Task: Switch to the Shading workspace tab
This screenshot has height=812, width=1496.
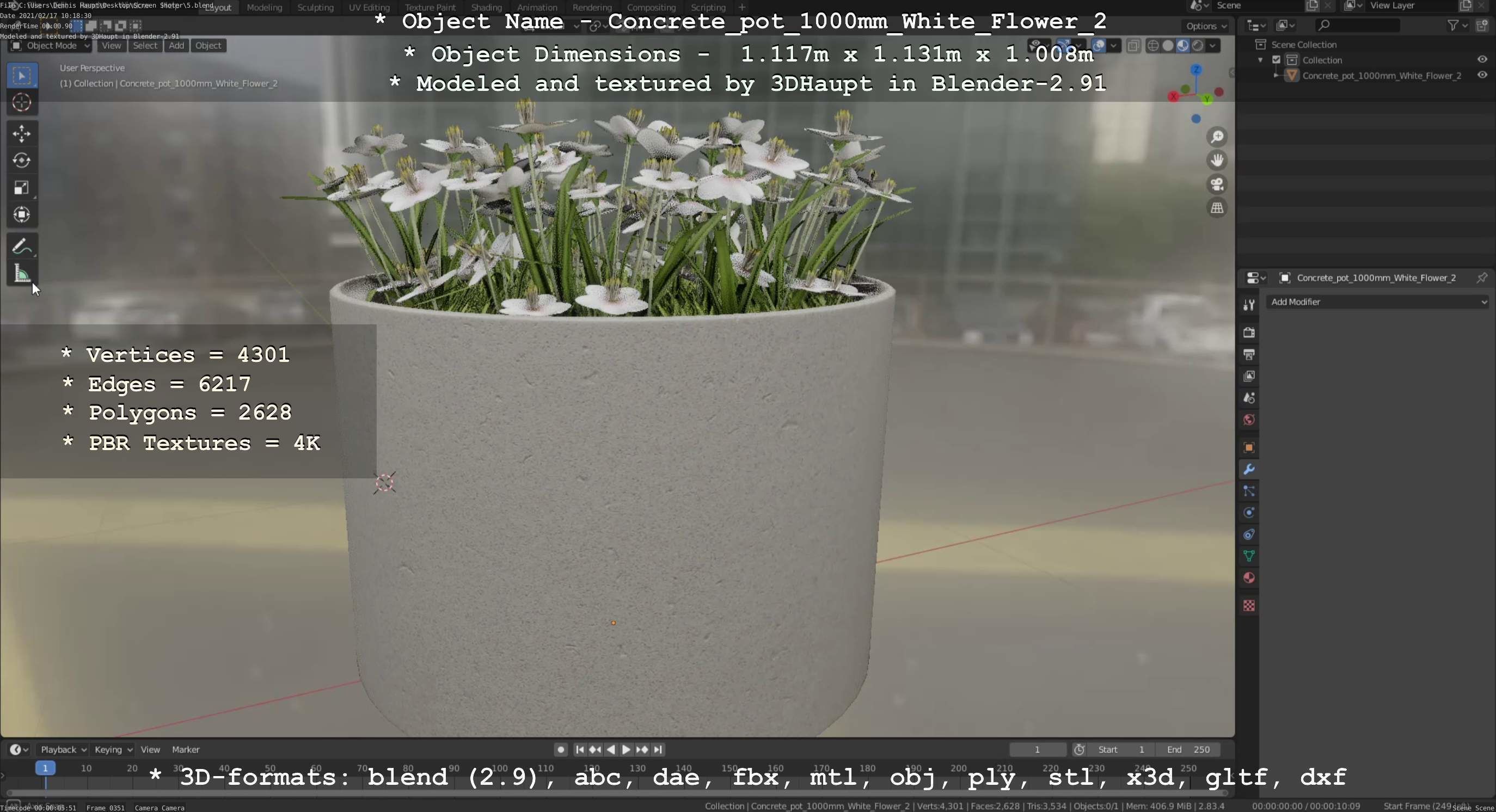Action: pyautogui.click(x=487, y=8)
